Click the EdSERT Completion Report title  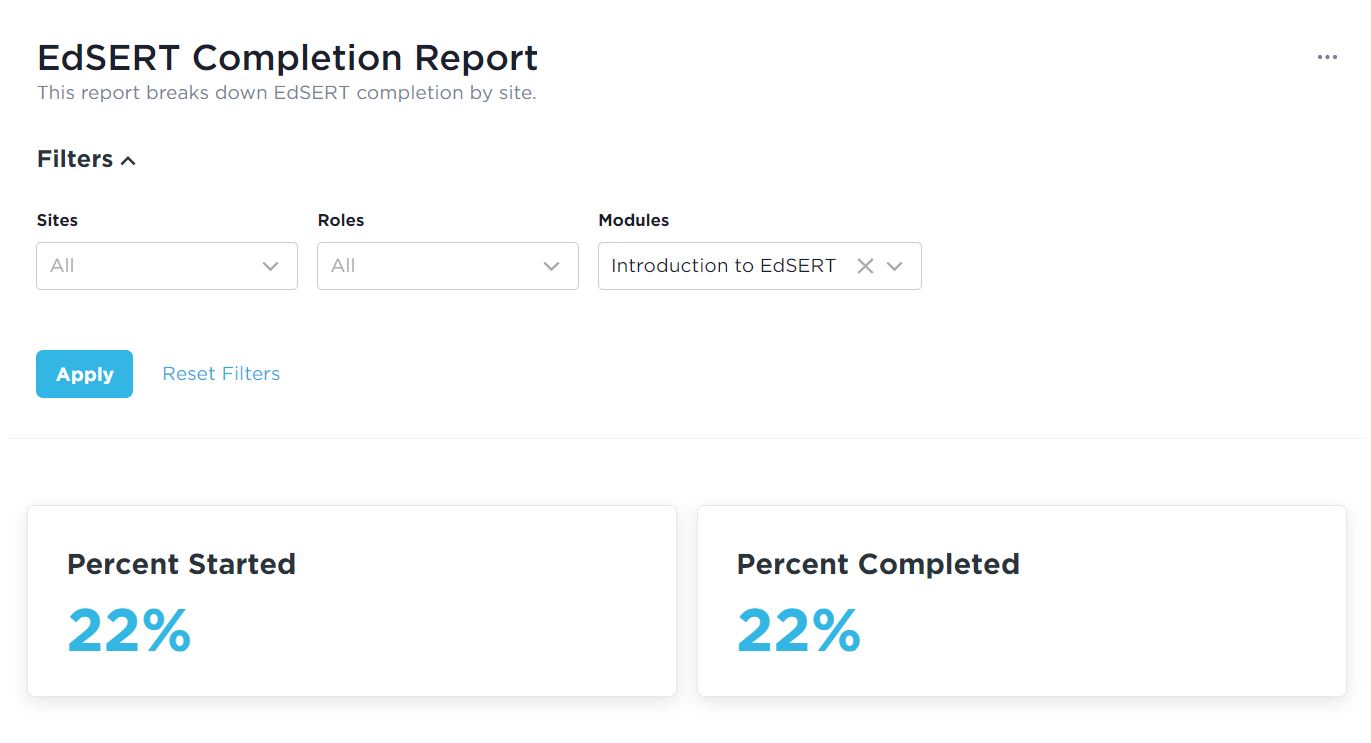(x=288, y=58)
